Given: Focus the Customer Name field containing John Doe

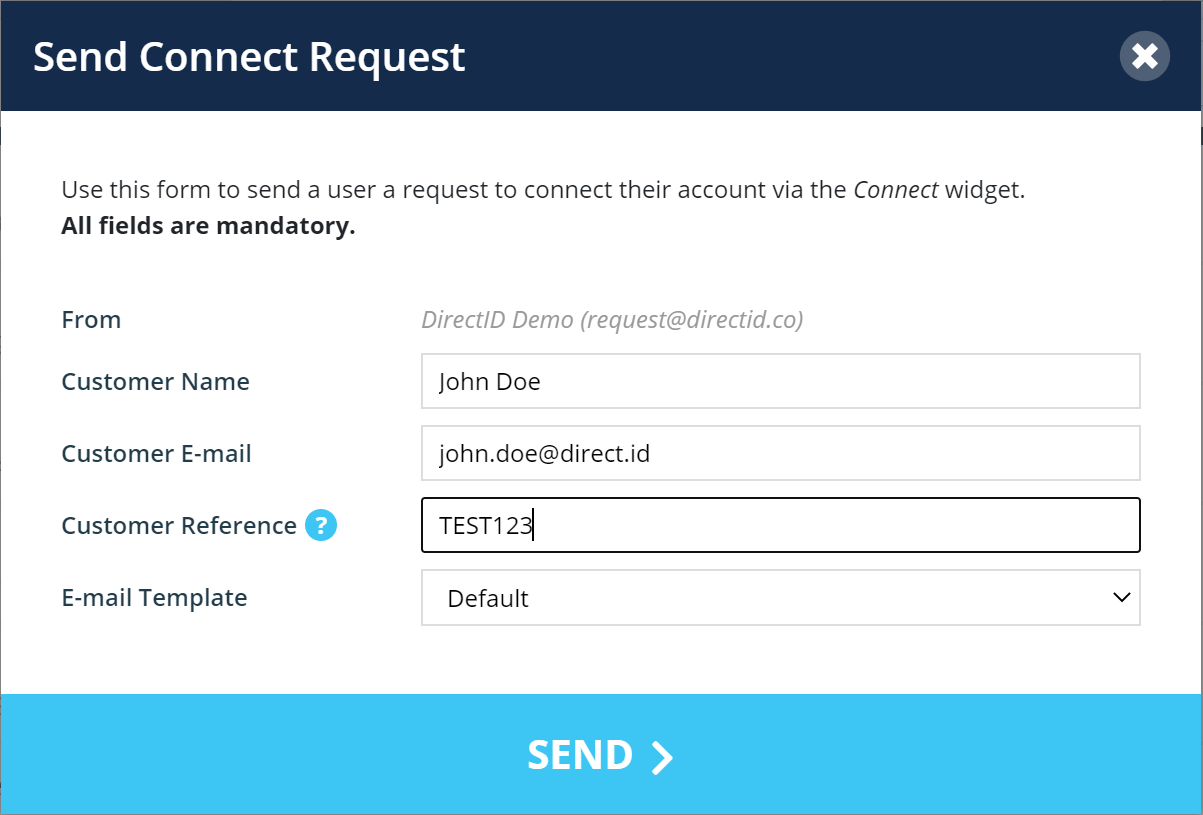Looking at the screenshot, I should coord(781,381).
